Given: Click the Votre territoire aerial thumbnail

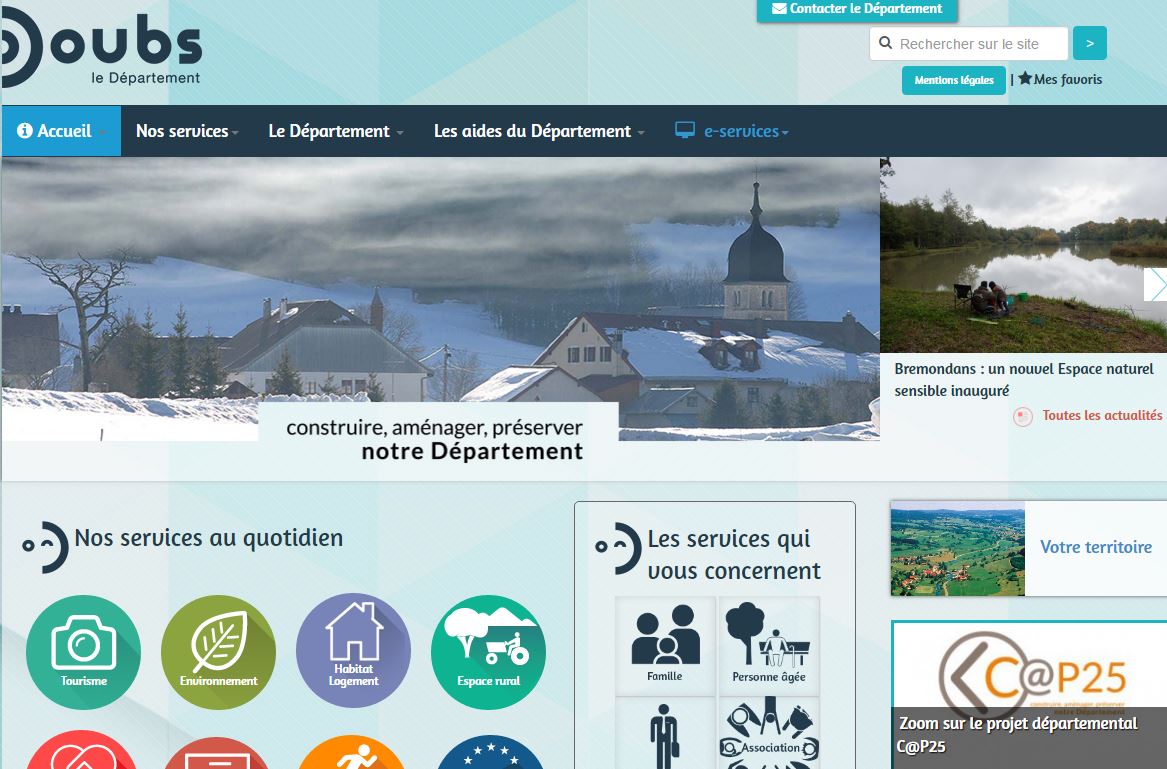Looking at the screenshot, I should click(x=958, y=549).
